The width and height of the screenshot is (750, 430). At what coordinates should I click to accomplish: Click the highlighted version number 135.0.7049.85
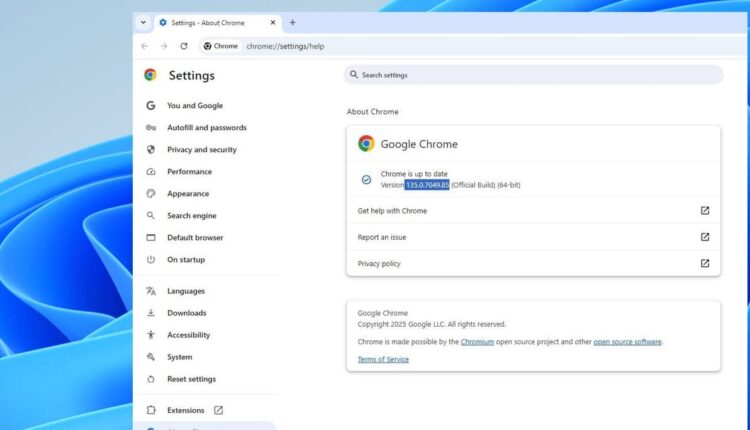click(427, 185)
